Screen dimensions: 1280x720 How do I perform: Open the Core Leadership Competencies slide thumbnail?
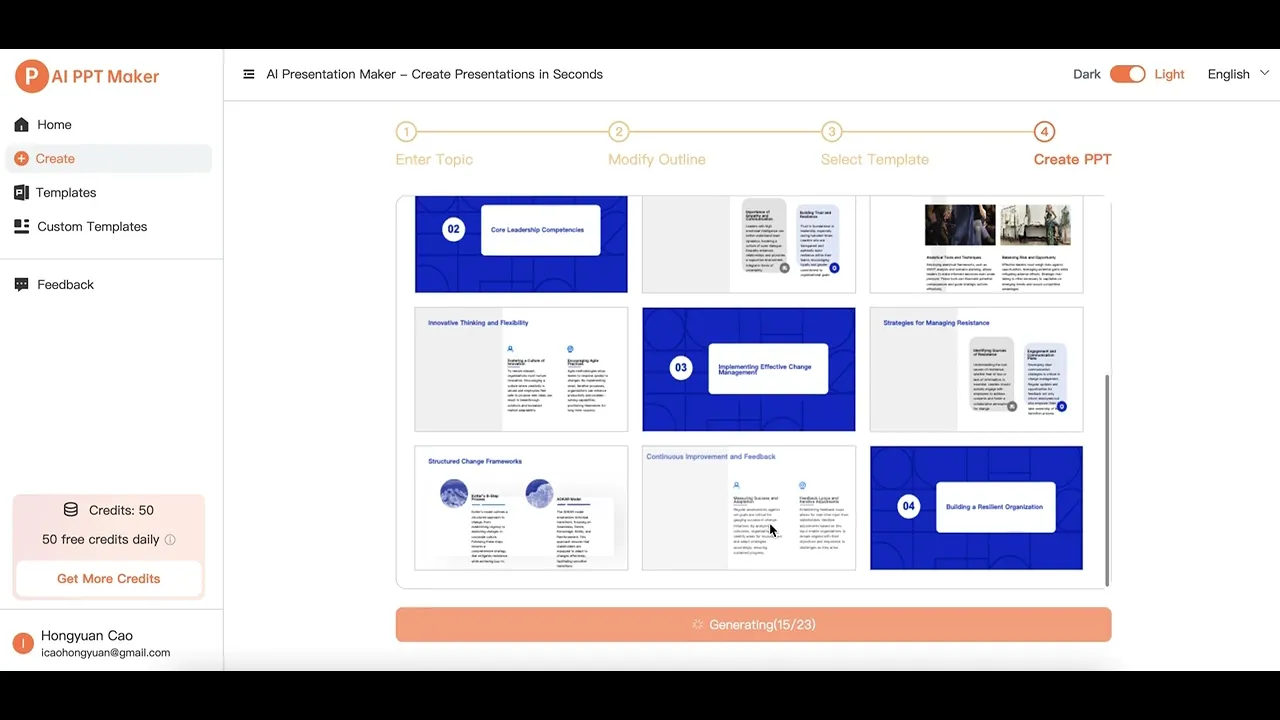(x=520, y=243)
